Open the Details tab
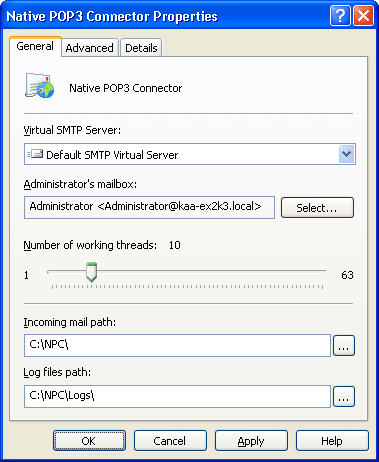 (x=141, y=48)
